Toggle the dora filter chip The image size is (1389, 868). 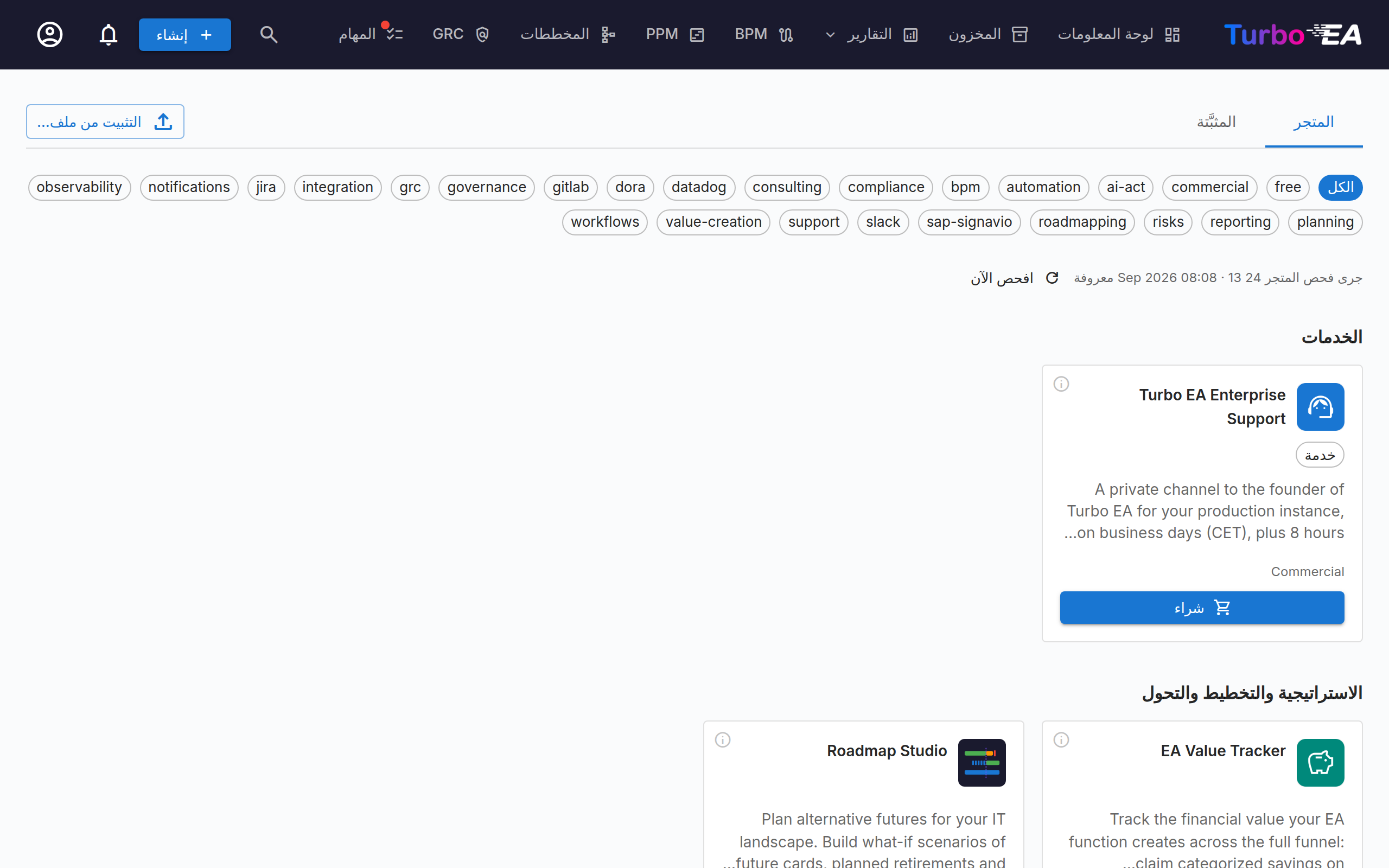point(629,188)
